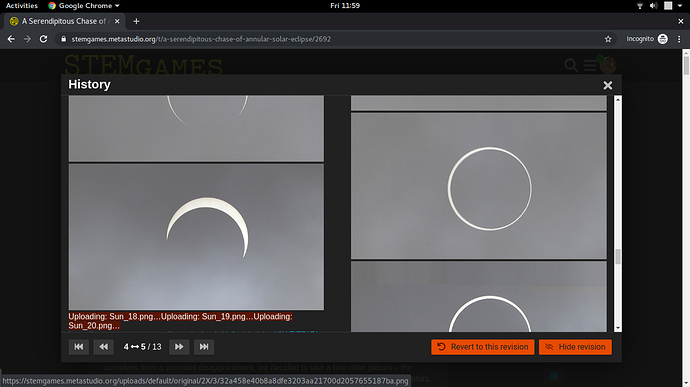This screenshot has height=387, width=690.
Task: Go to next revision
Action: (179, 347)
